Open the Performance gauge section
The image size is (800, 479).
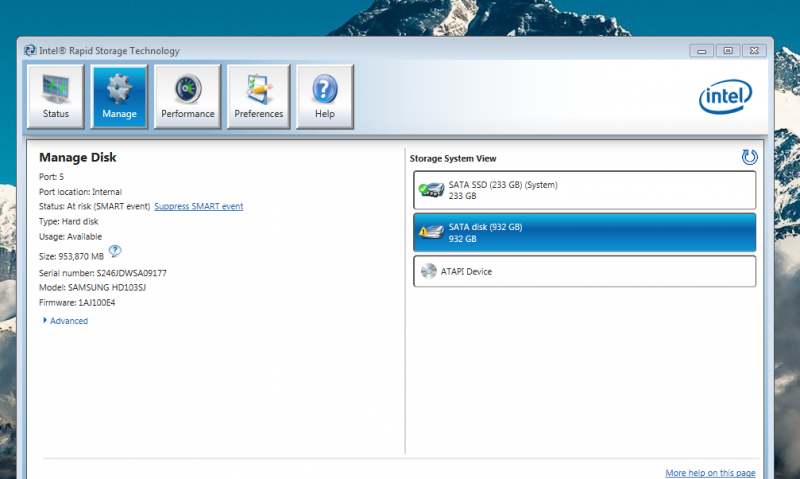[188, 97]
